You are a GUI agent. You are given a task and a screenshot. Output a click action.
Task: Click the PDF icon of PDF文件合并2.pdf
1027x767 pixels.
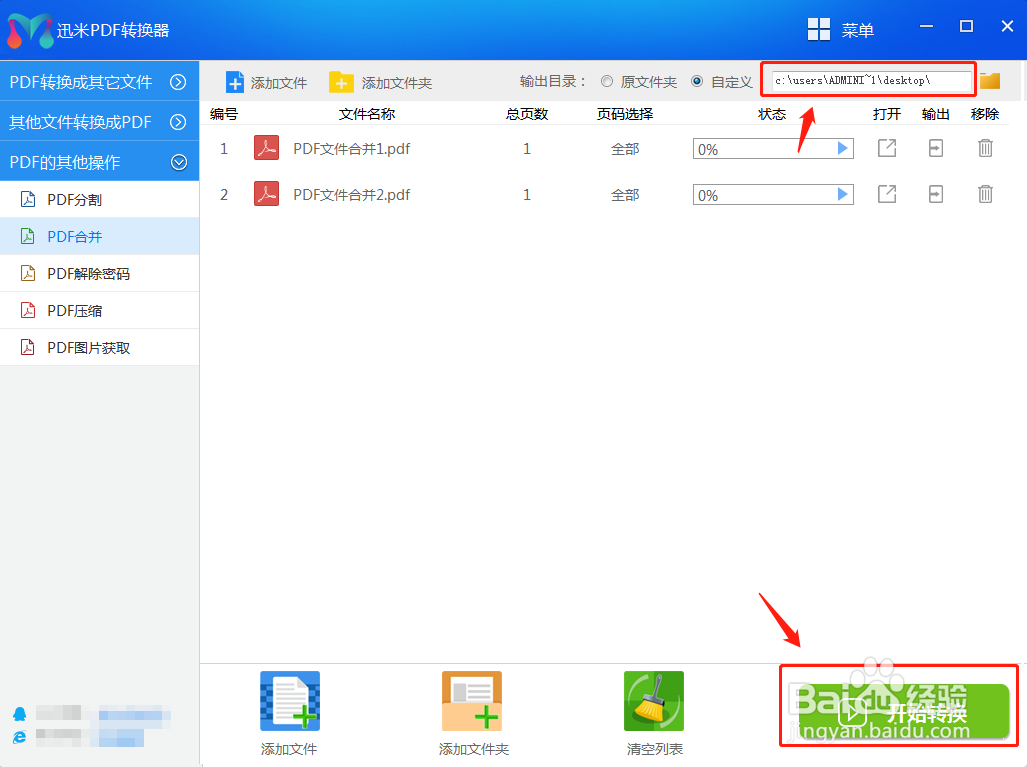click(x=267, y=194)
